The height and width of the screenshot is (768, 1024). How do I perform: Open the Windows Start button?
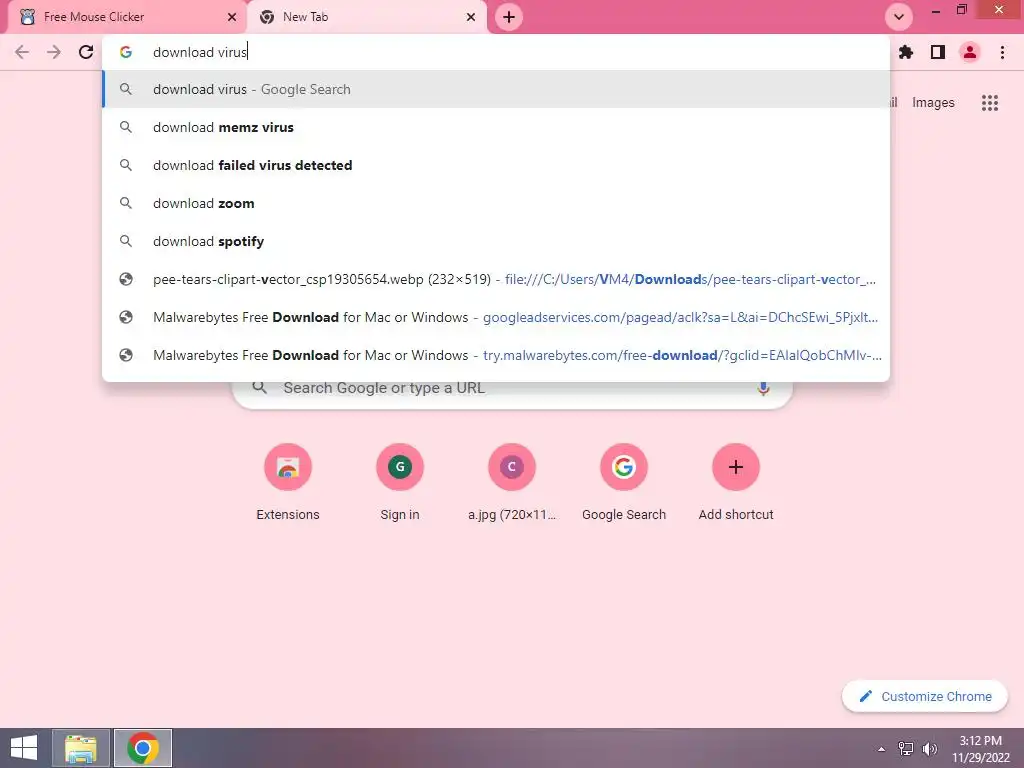(24, 748)
